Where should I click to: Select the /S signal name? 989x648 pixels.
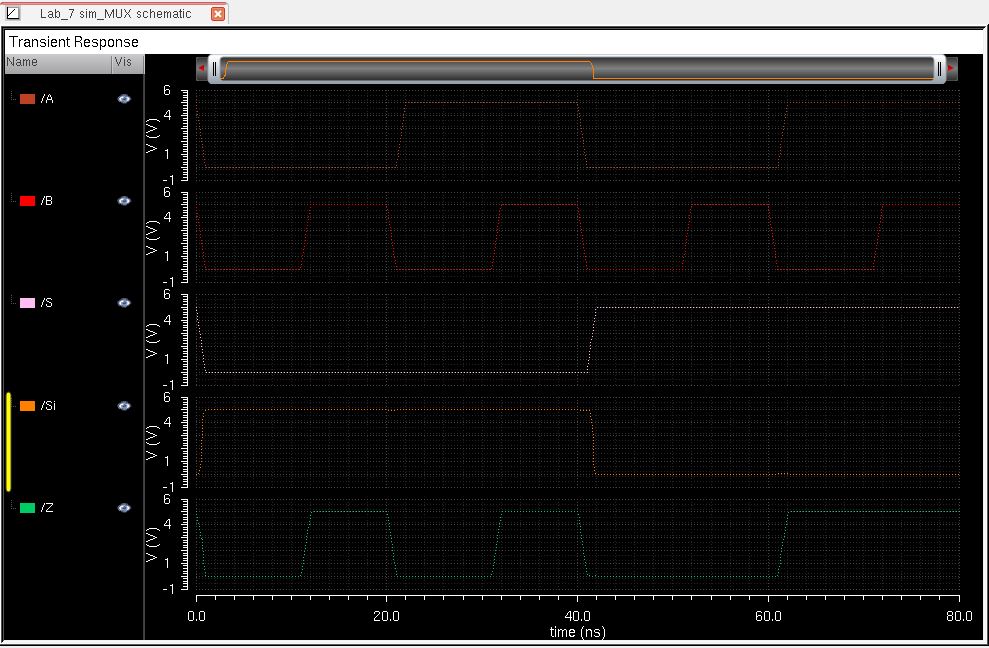click(47, 303)
